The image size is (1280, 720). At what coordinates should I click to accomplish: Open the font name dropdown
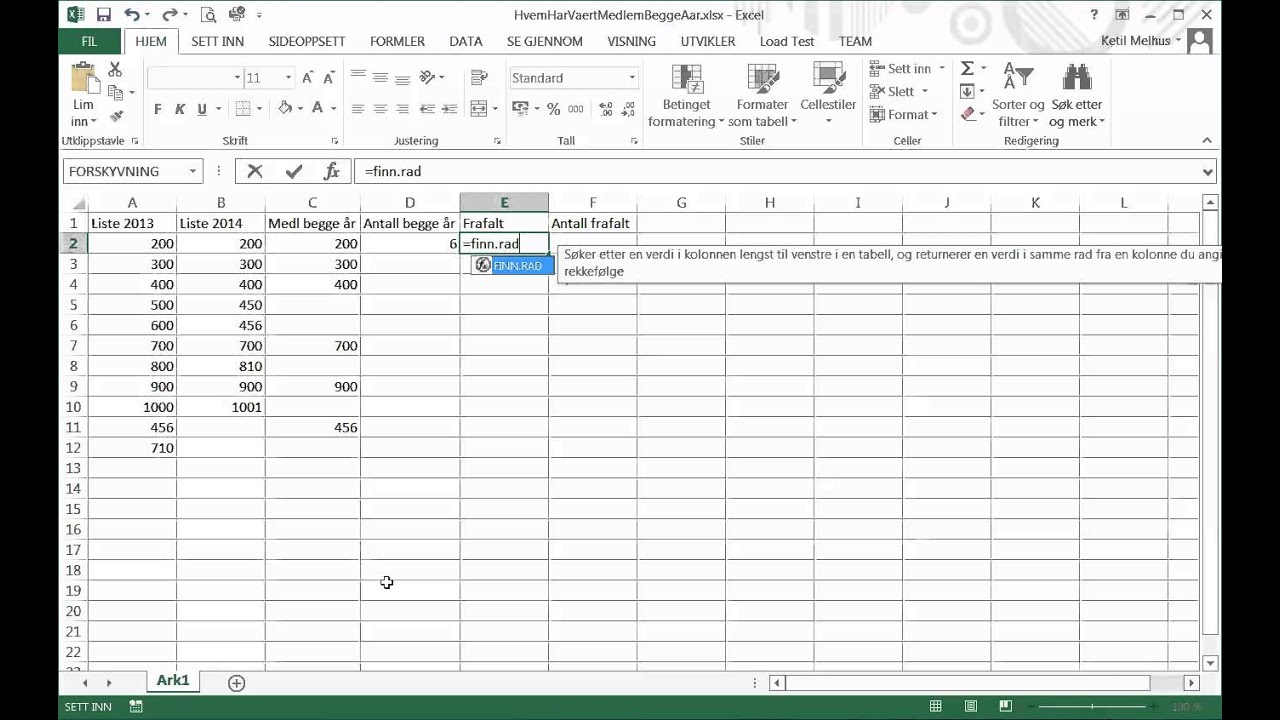tap(237, 78)
